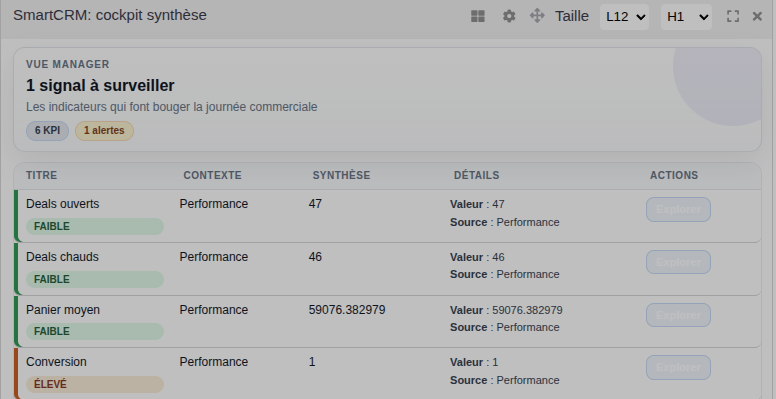Click 'Valeur : 46' detail text

(477, 257)
